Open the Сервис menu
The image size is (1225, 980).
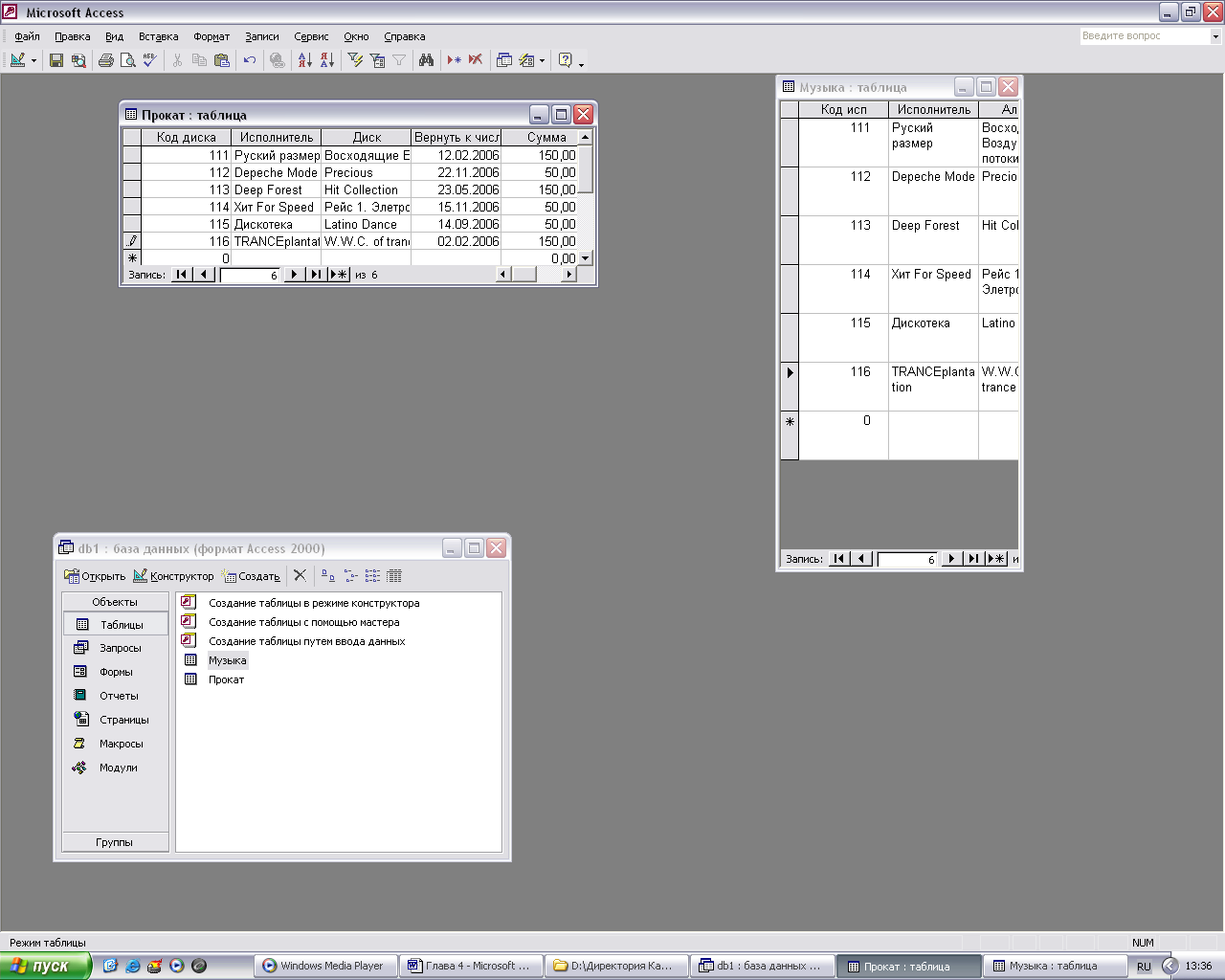pyautogui.click(x=311, y=36)
